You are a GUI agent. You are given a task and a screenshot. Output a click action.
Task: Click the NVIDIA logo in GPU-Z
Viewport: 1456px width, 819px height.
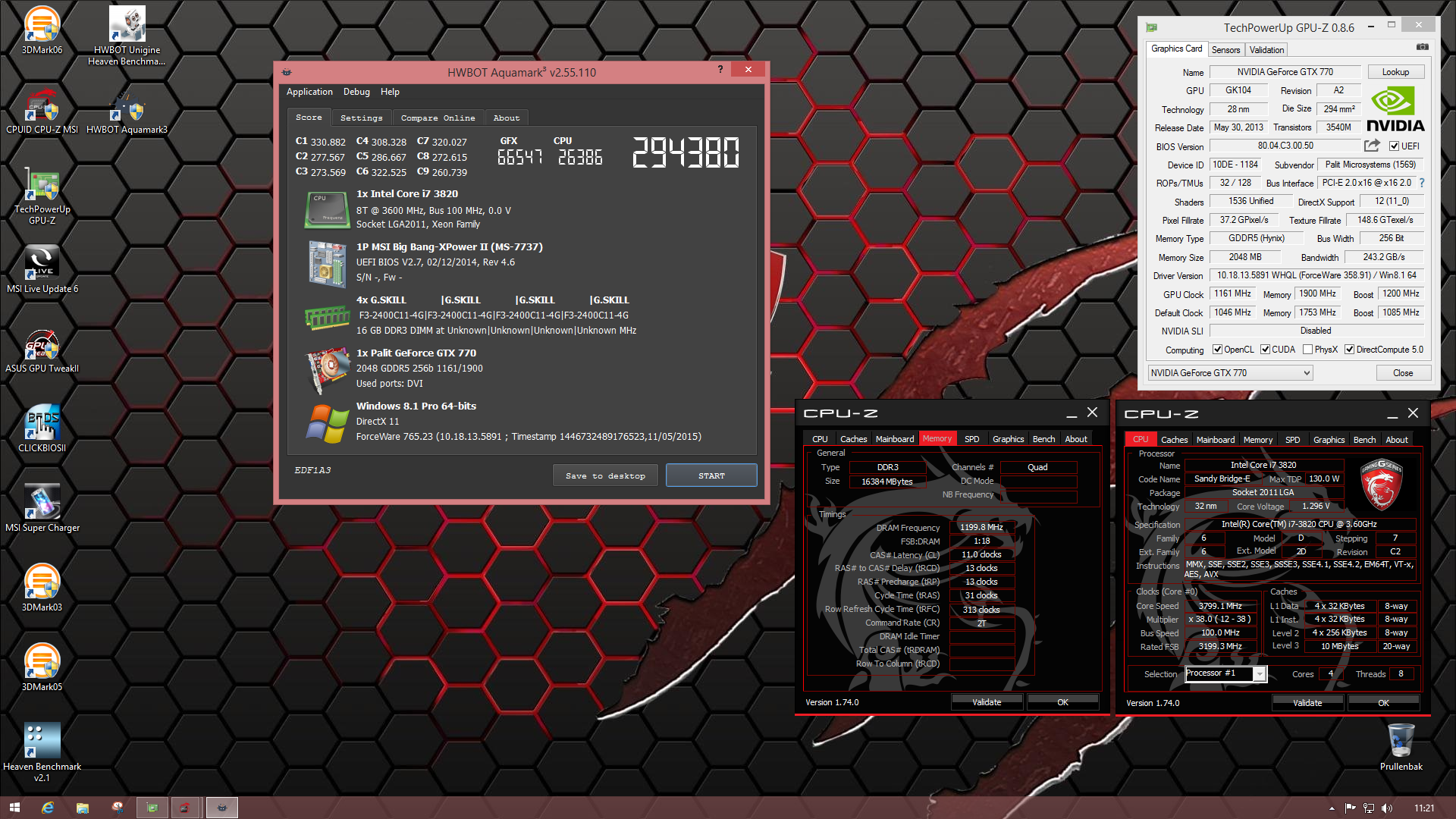1395,110
